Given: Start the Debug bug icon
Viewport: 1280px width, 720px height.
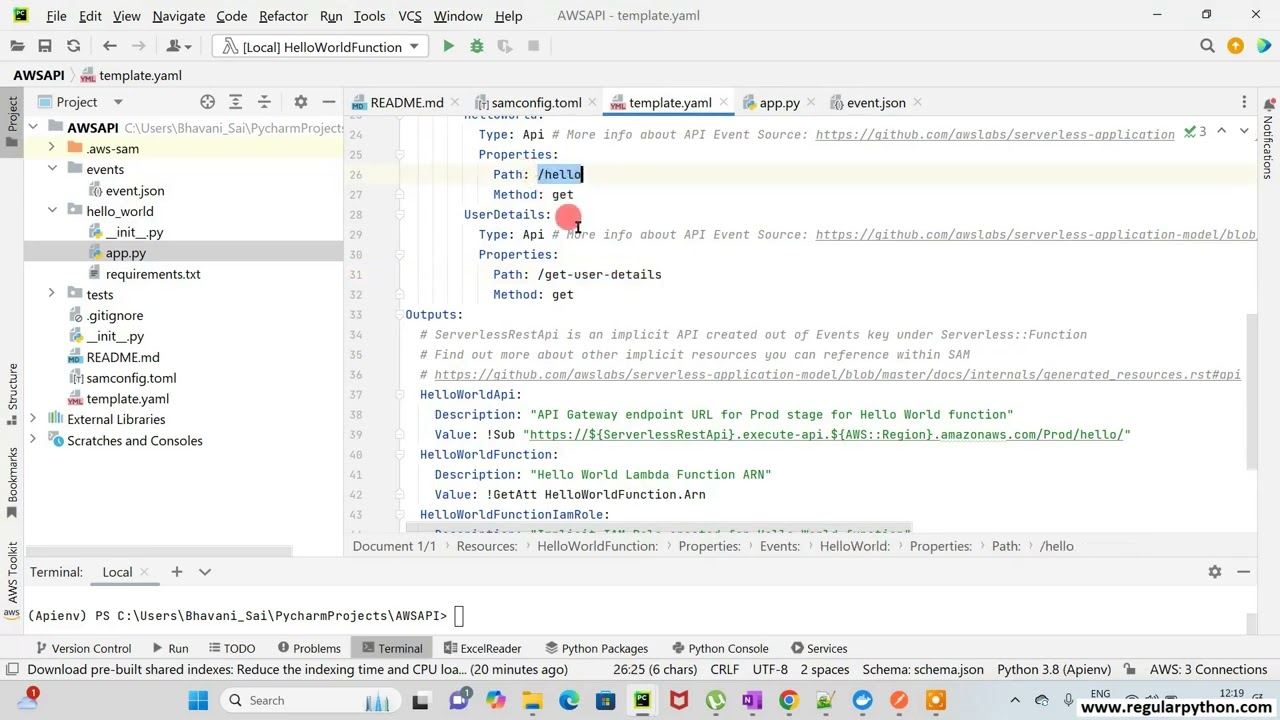Looking at the screenshot, I should click(x=477, y=46).
